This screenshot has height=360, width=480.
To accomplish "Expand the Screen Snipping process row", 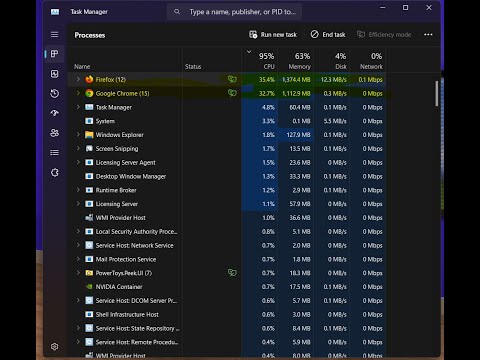I will click(78, 148).
